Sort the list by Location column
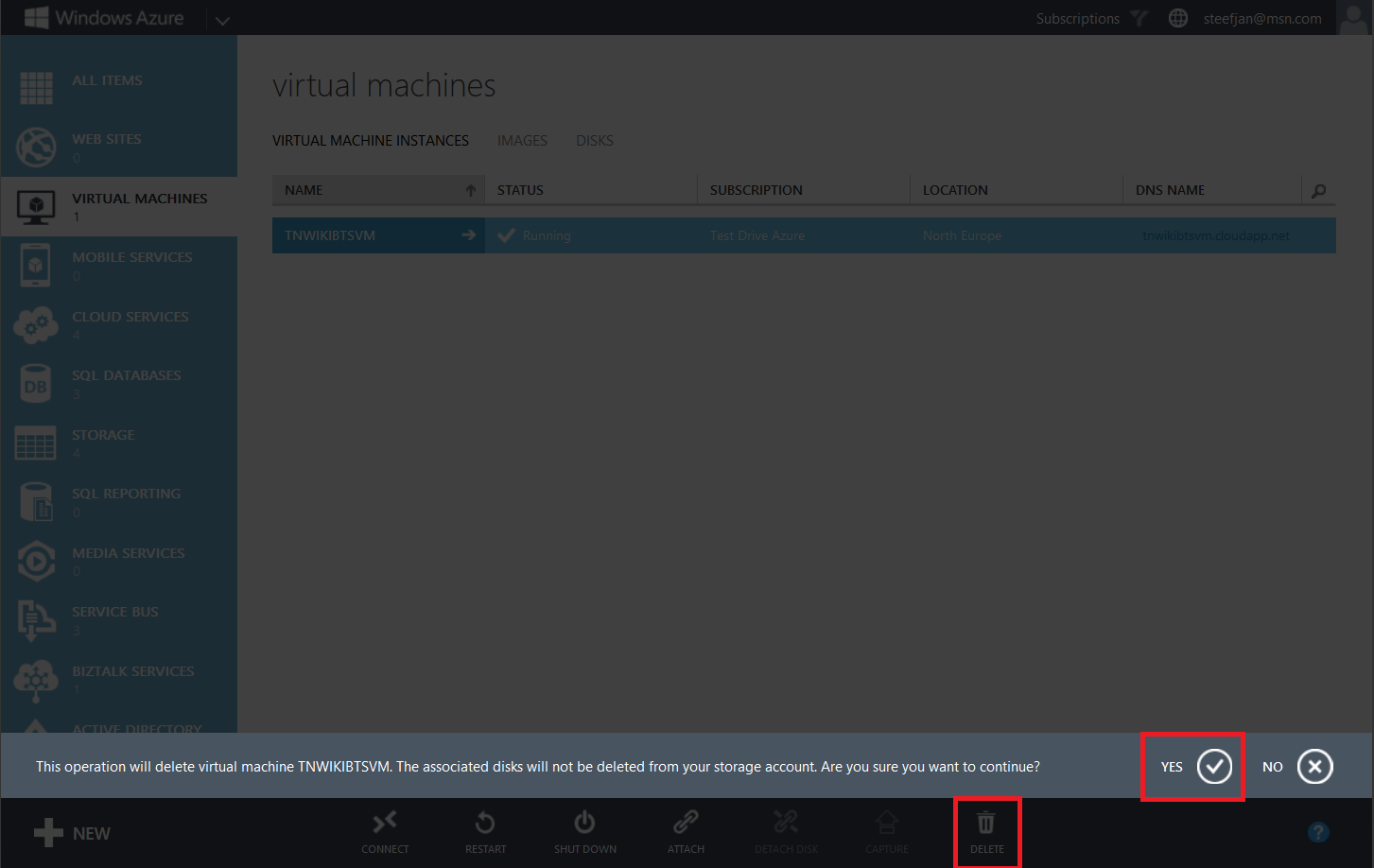 coord(1017,190)
